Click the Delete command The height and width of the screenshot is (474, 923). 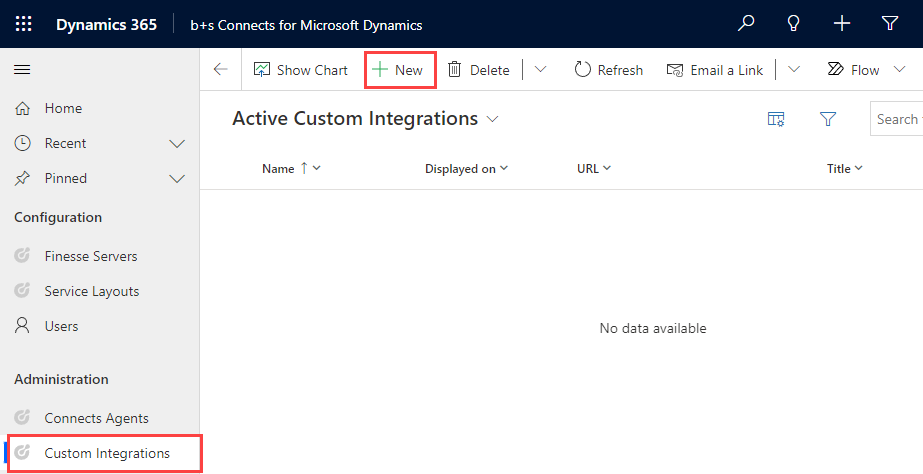(x=478, y=70)
